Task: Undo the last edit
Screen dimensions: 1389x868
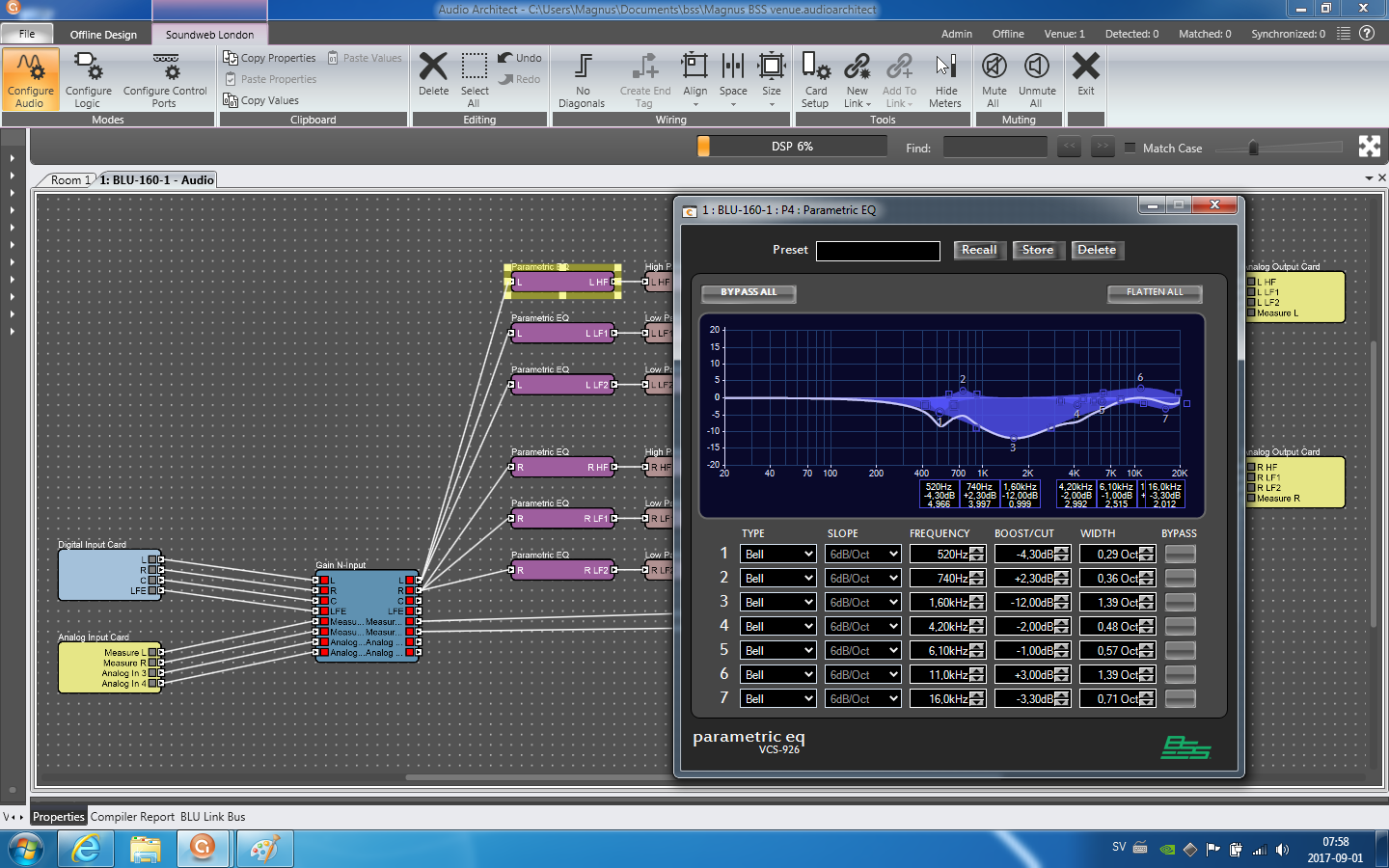Action: (x=520, y=58)
